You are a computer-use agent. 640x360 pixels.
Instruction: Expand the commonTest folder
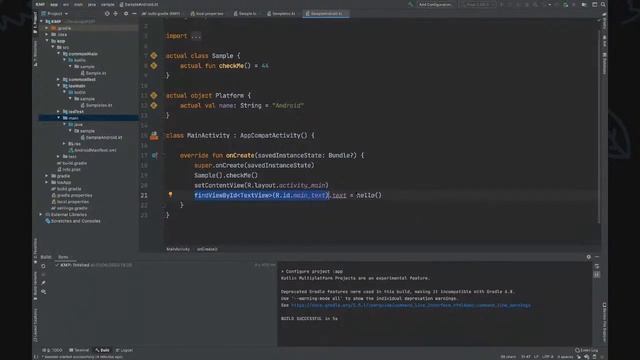(59, 79)
